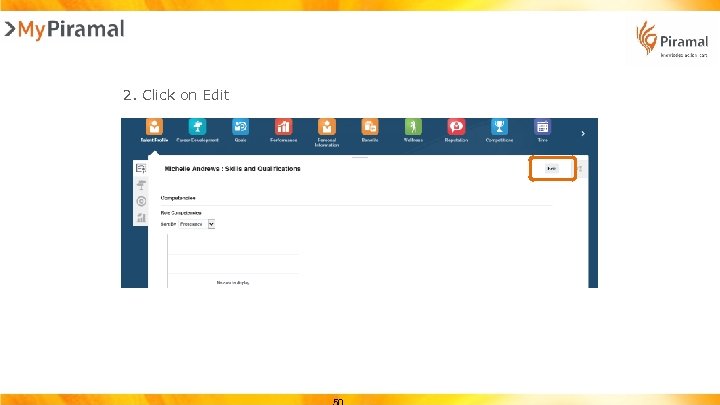720x405 pixels.
Task: Click the collapse handle above the title
Action: coord(360,157)
